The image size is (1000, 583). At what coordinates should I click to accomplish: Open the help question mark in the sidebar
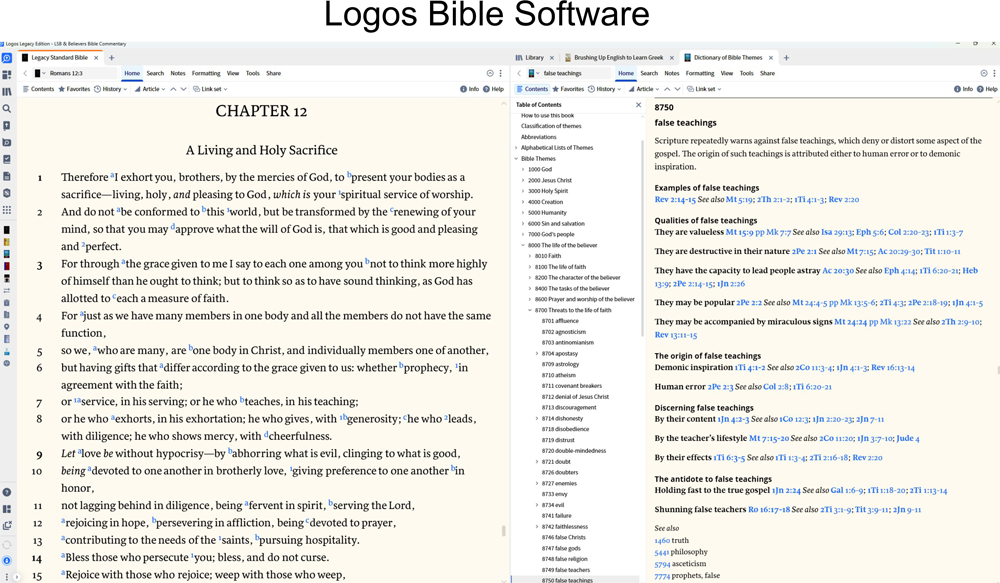click(7, 492)
